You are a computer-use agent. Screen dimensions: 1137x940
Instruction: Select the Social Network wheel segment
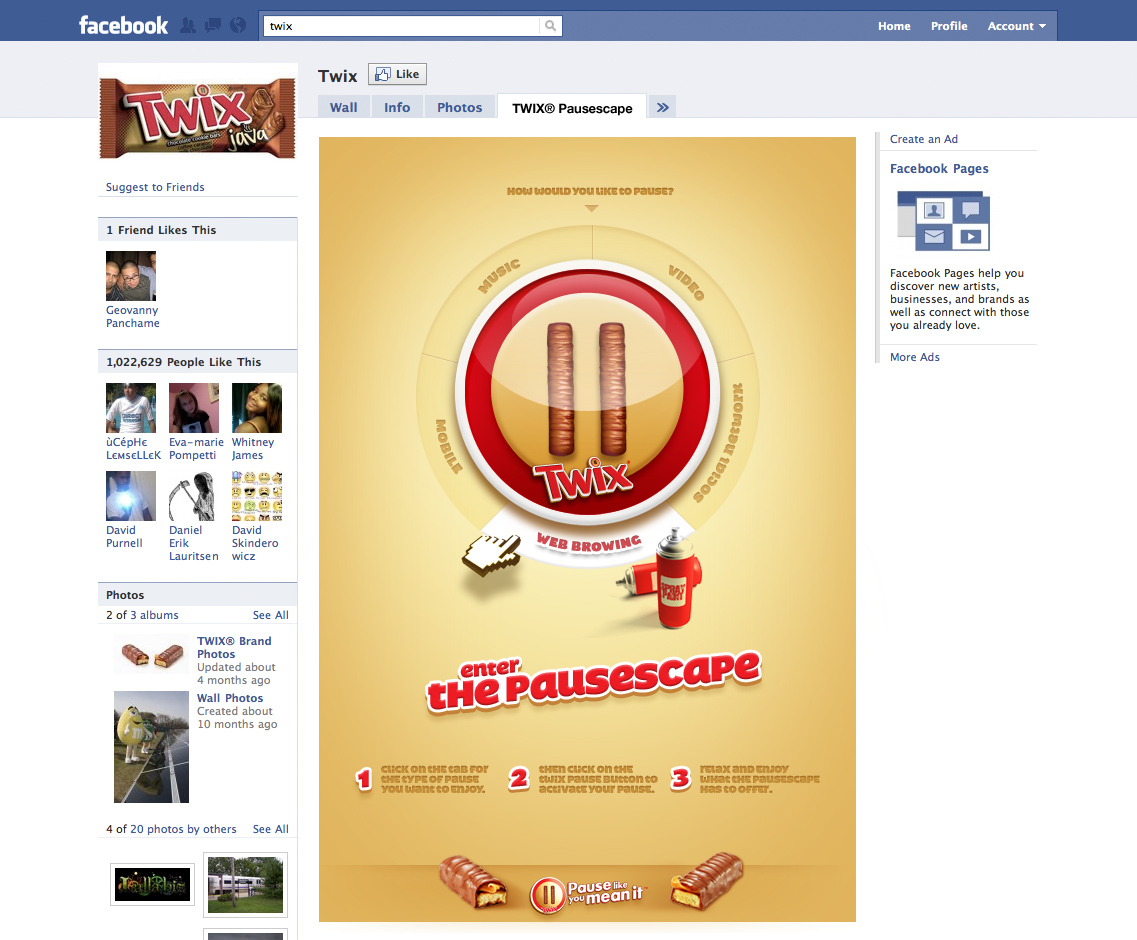(x=719, y=443)
